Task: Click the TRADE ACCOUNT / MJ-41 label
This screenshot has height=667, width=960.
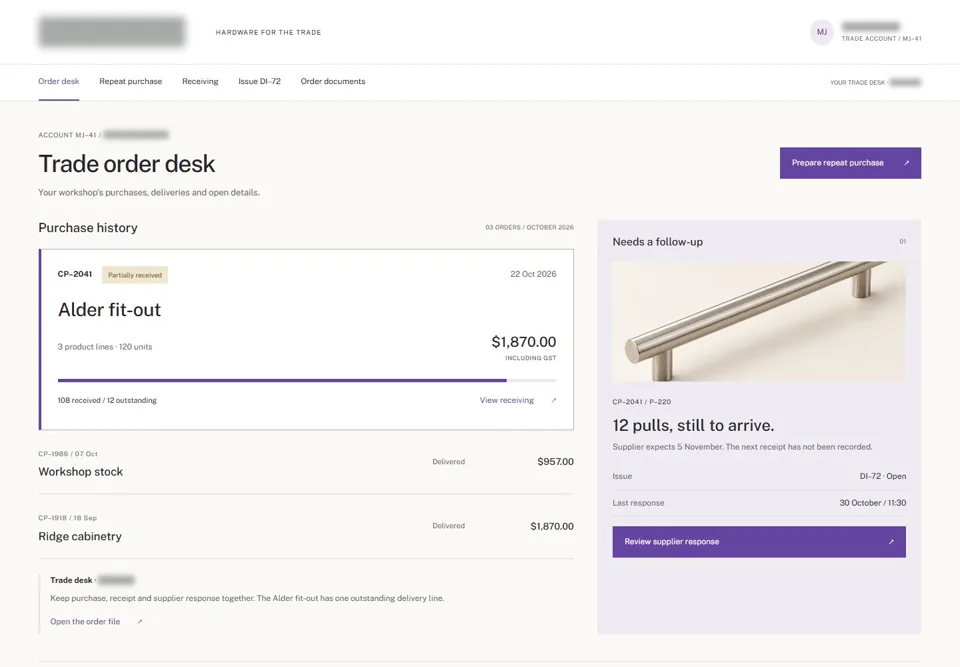Action: (881, 39)
